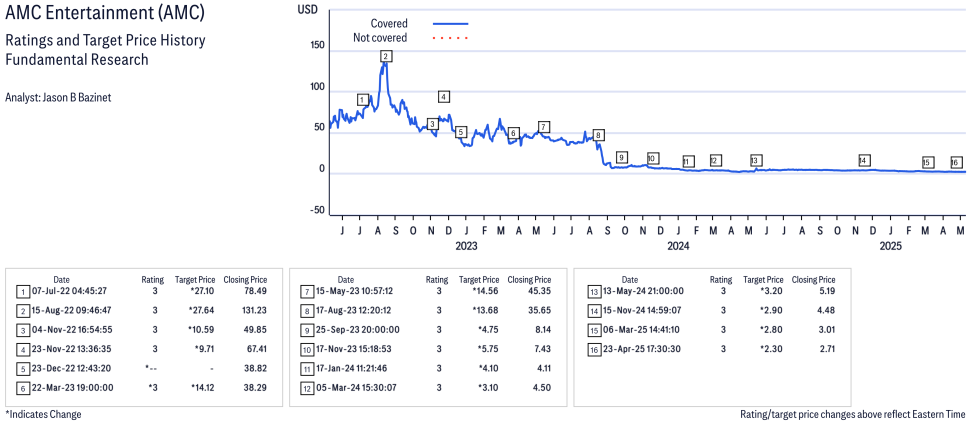Click Ratings and Target Price History heading

point(105,41)
